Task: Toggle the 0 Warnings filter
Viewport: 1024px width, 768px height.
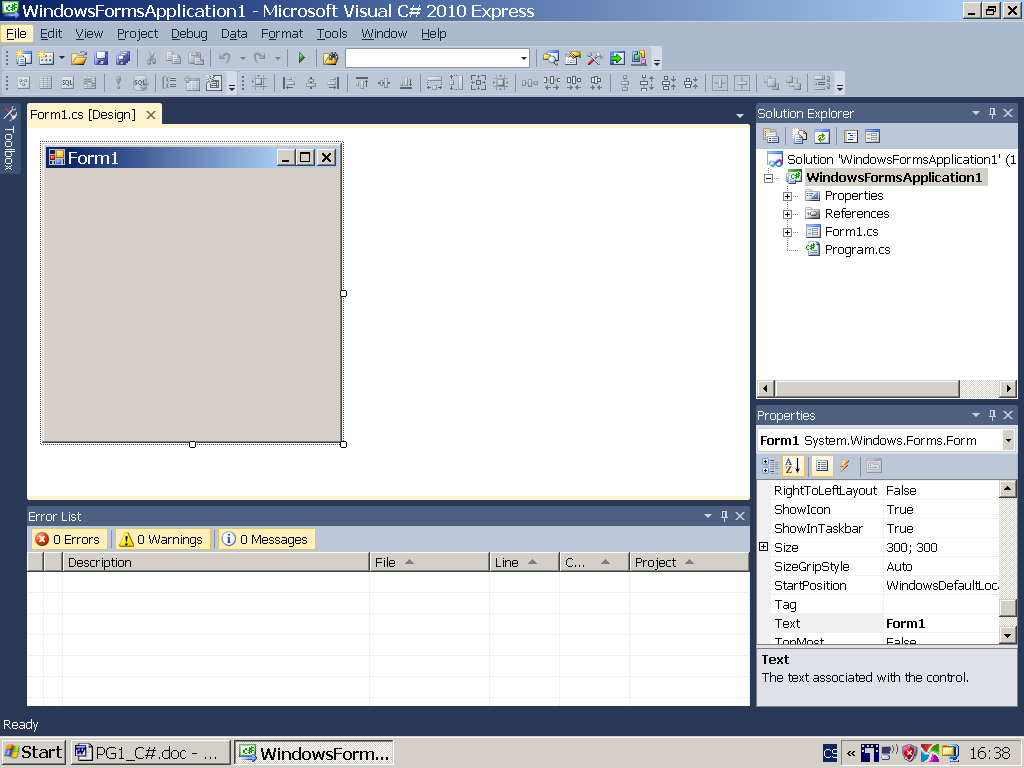Action: pos(162,539)
